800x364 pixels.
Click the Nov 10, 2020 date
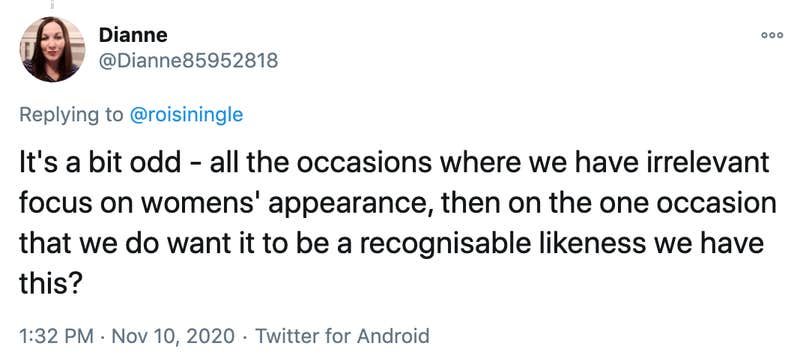pyautogui.click(x=173, y=336)
